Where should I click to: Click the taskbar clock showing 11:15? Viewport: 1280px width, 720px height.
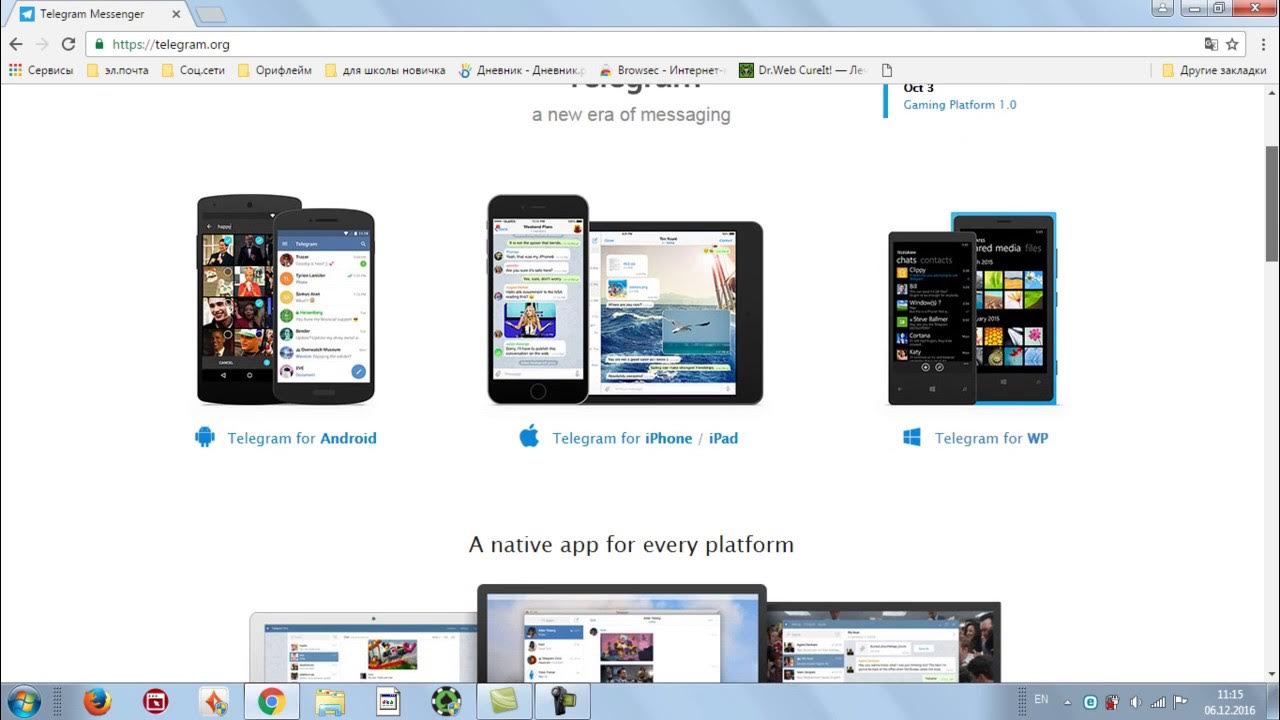(x=1230, y=702)
